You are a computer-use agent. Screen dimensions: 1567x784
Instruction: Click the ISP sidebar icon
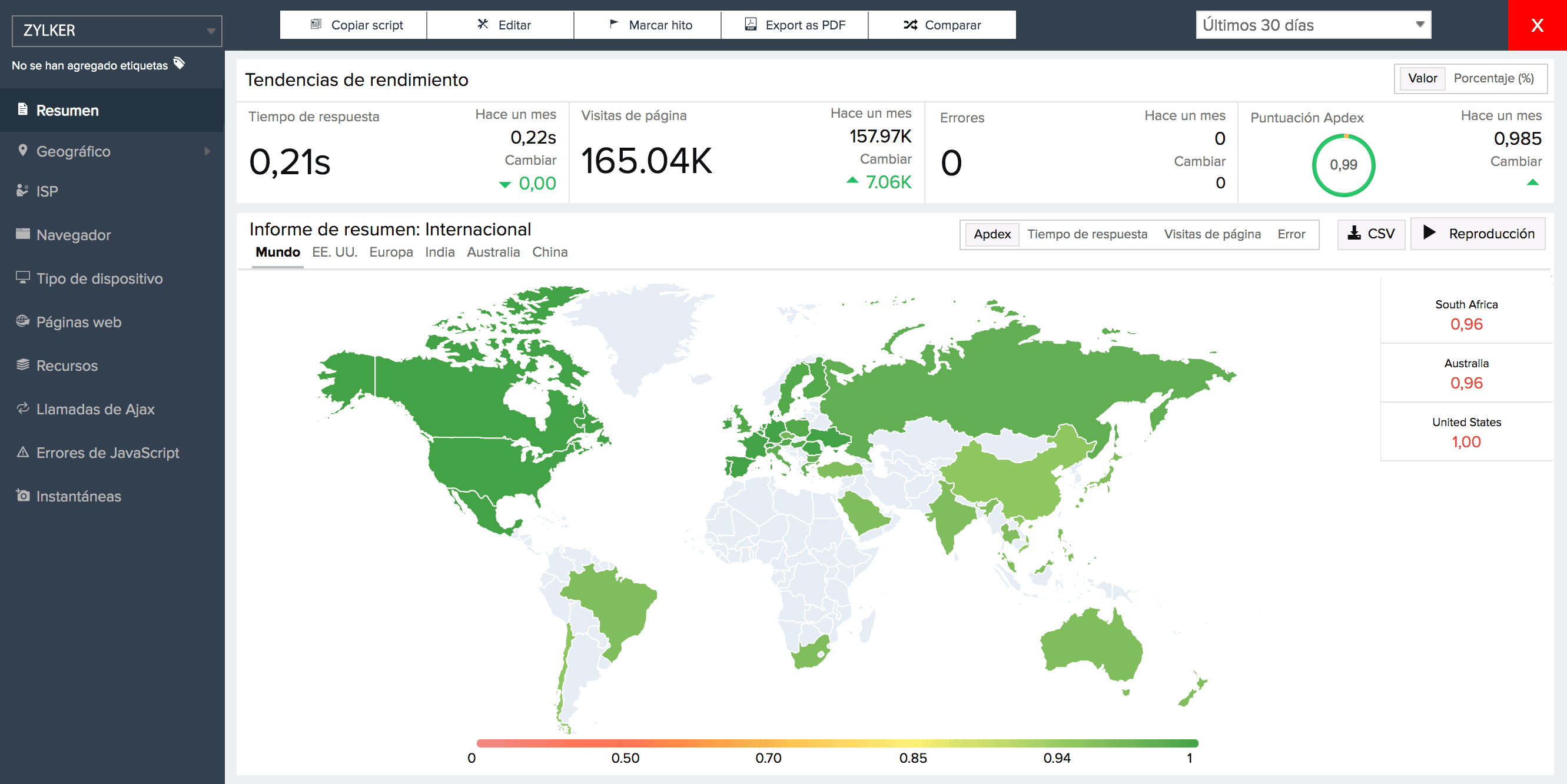pos(22,190)
